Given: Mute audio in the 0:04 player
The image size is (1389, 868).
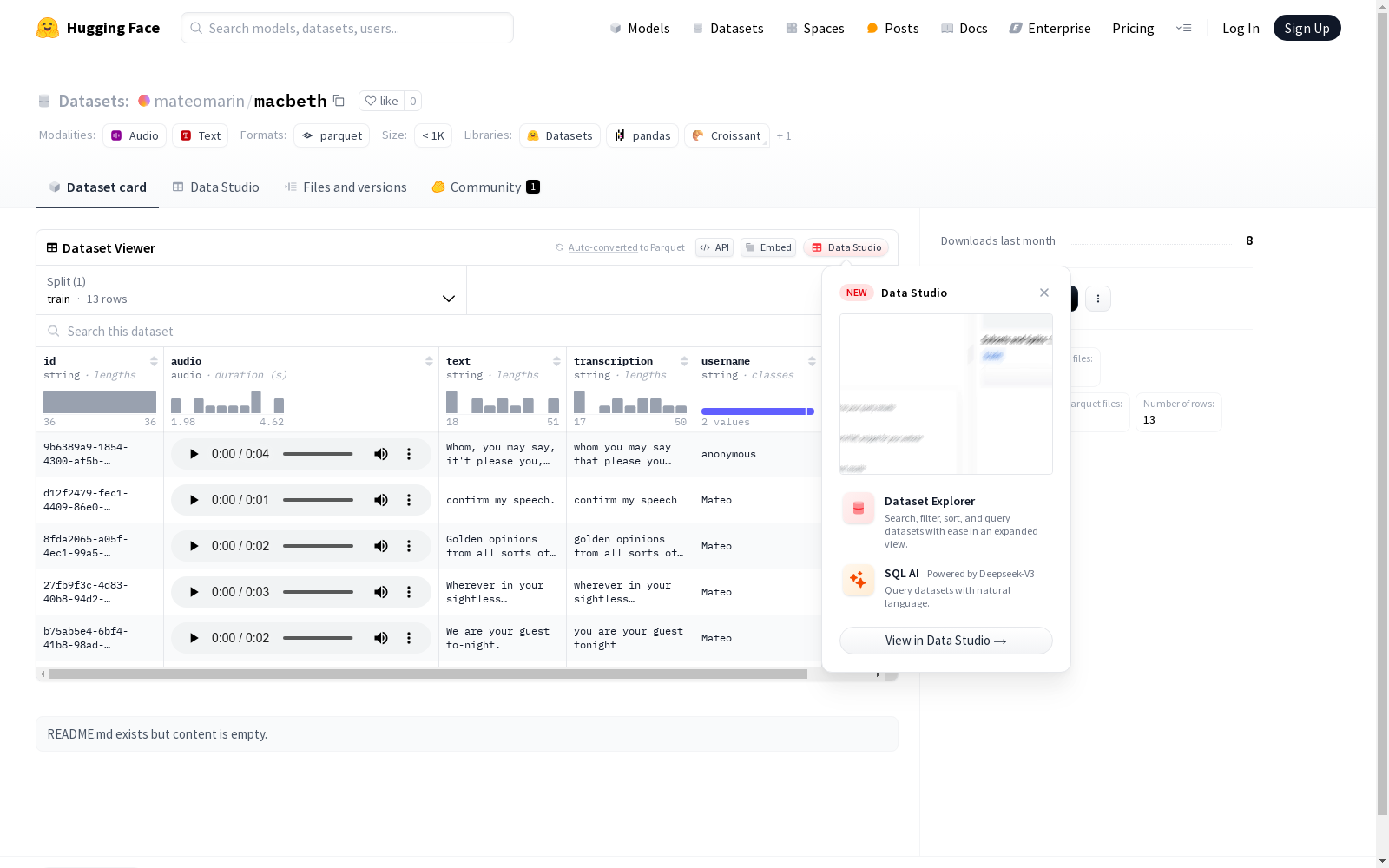Looking at the screenshot, I should pos(381,454).
